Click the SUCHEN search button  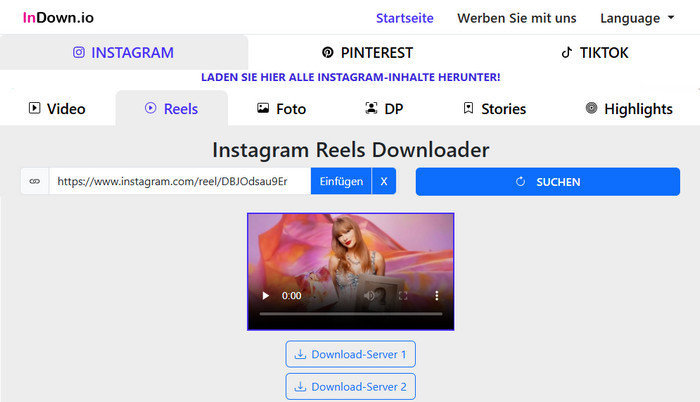548,182
